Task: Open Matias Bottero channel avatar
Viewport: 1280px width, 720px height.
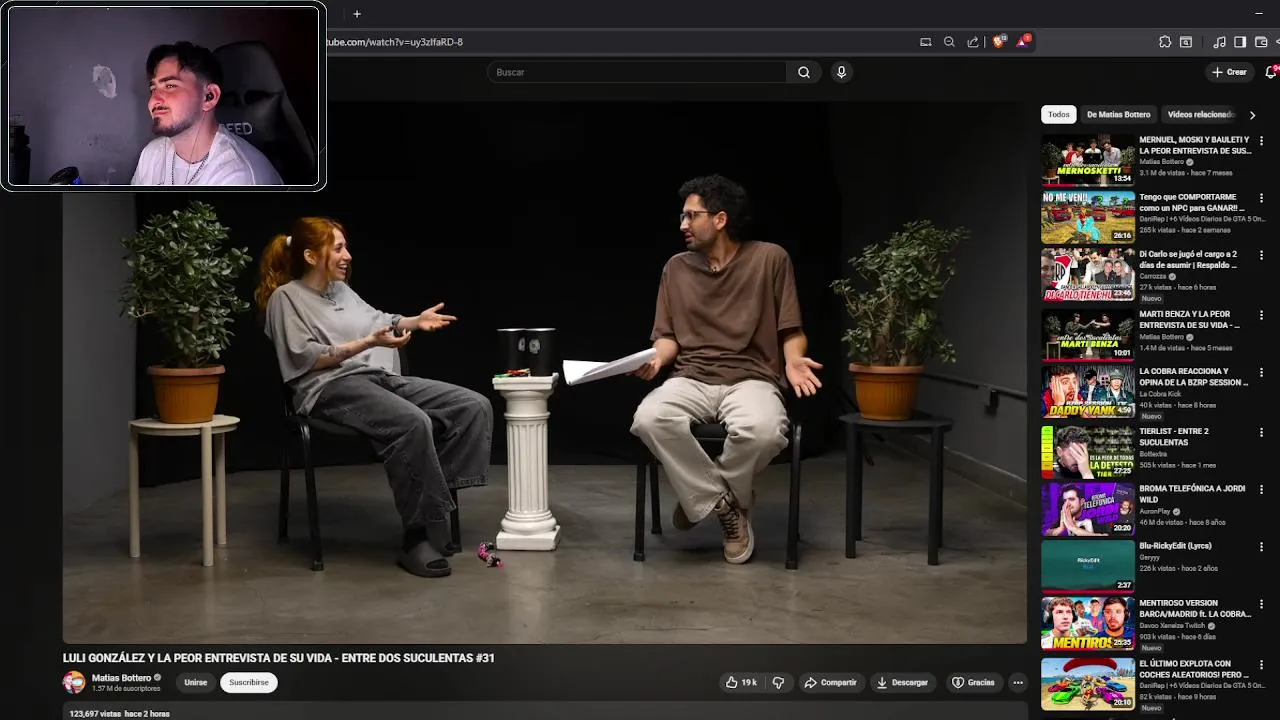Action: tap(74, 682)
